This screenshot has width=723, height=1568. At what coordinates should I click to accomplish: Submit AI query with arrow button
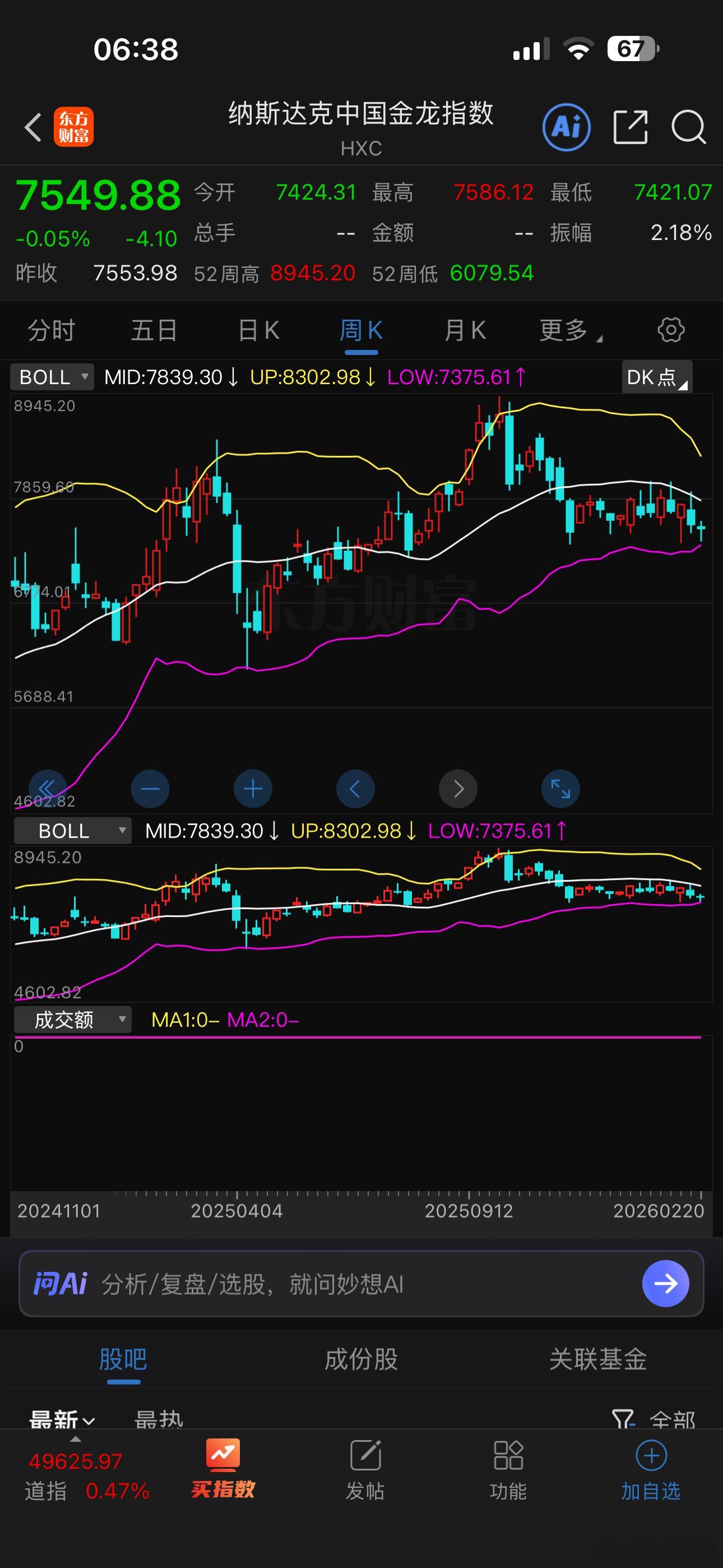pos(665,1283)
